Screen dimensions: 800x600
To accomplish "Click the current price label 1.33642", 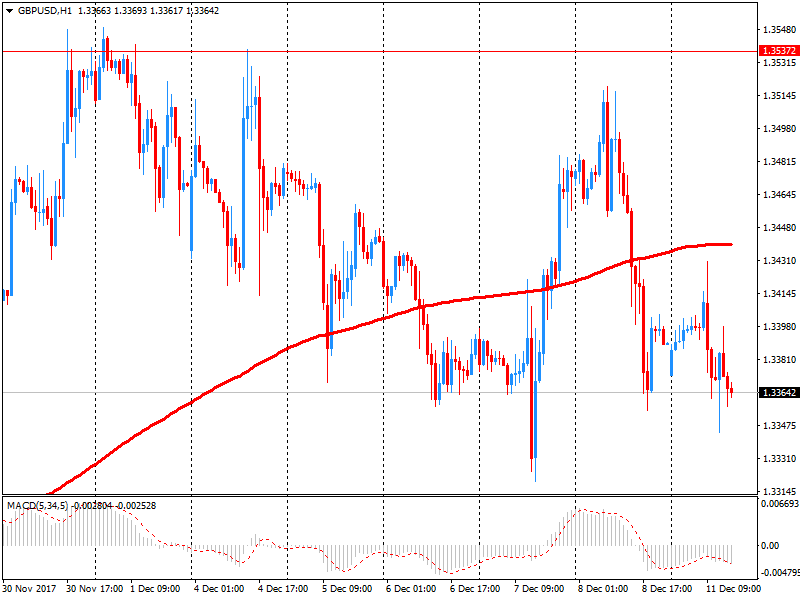I will pos(779,392).
